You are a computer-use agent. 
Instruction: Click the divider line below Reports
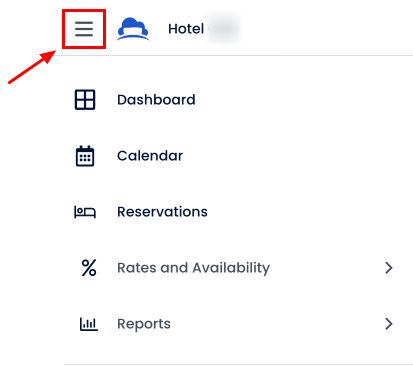click(238, 364)
